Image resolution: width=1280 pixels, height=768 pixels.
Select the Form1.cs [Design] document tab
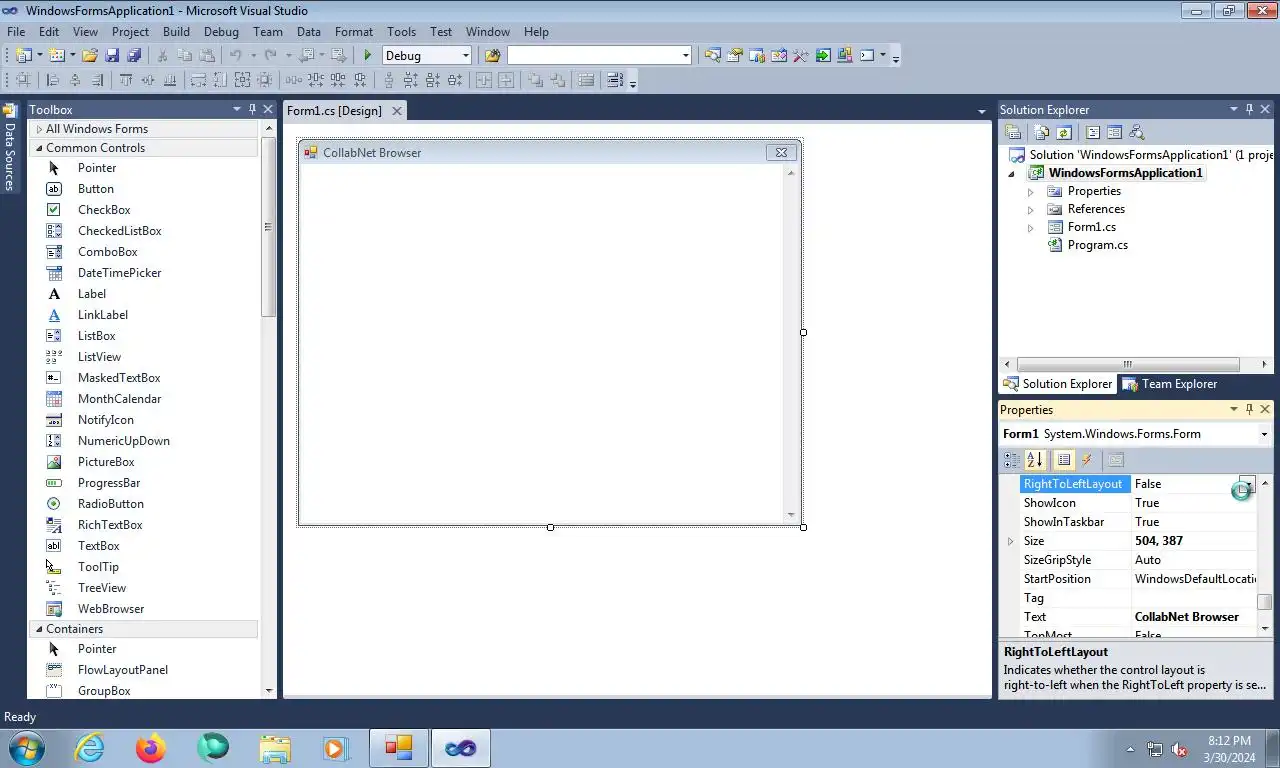334,111
